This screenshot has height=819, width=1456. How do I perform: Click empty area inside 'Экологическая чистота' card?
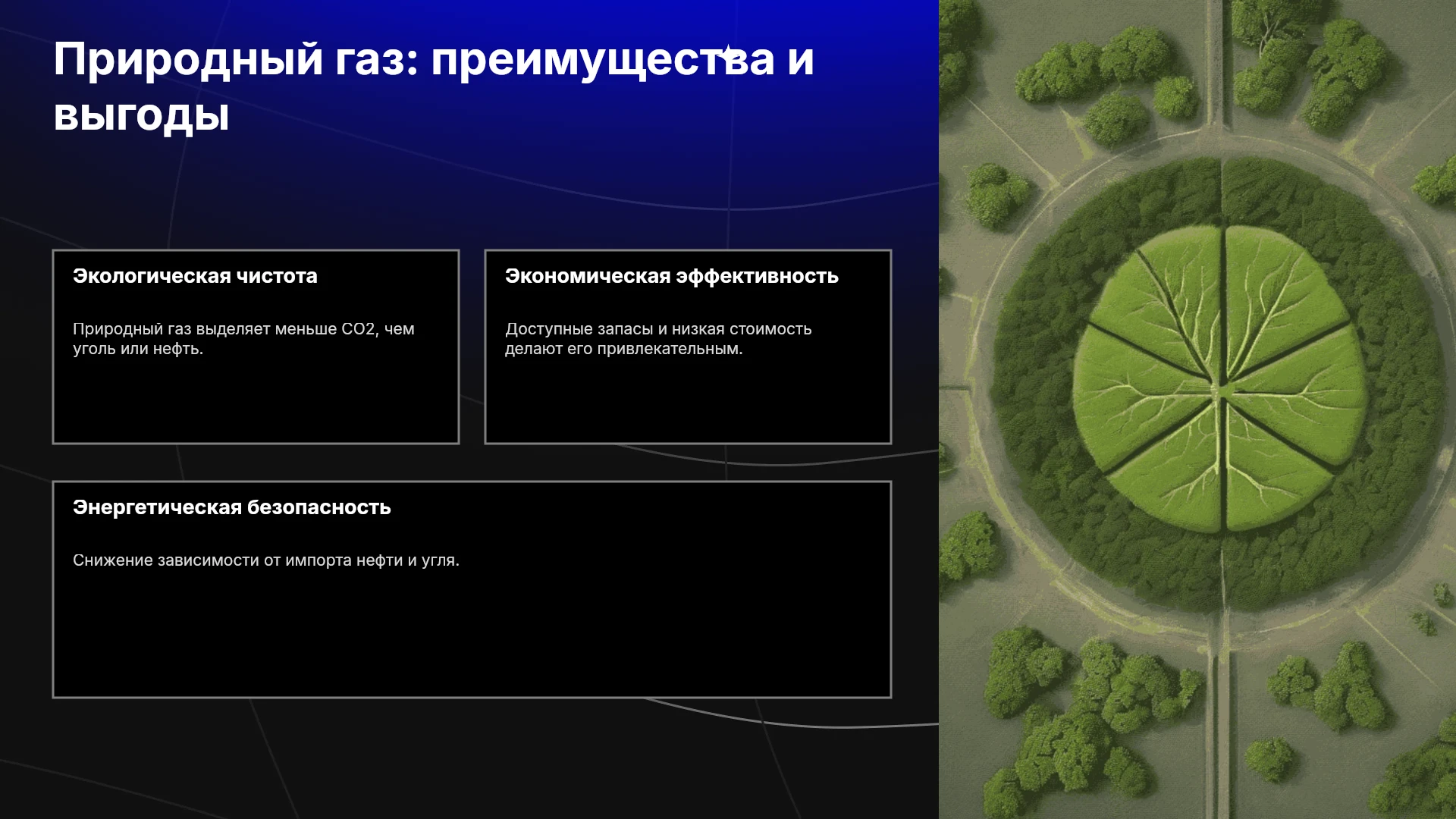256,402
